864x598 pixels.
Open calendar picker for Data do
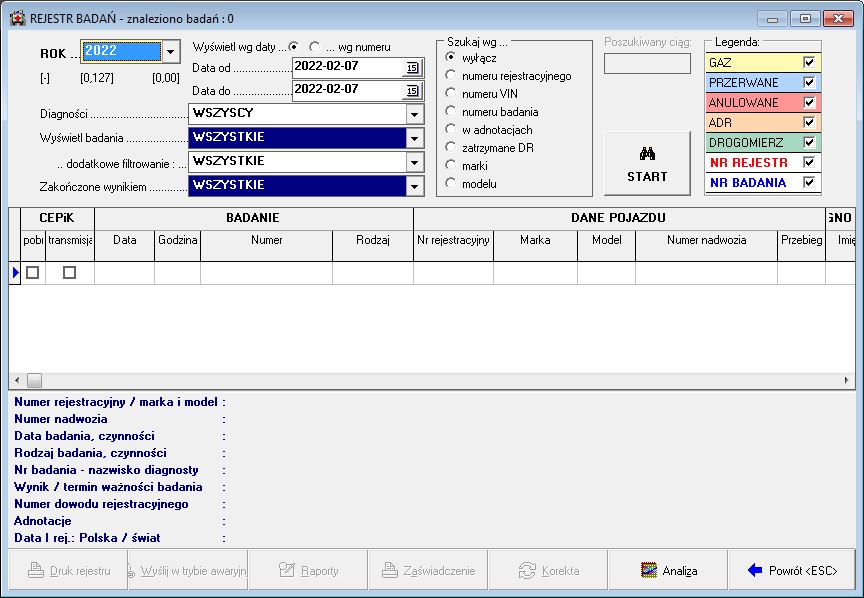point(411,90)
